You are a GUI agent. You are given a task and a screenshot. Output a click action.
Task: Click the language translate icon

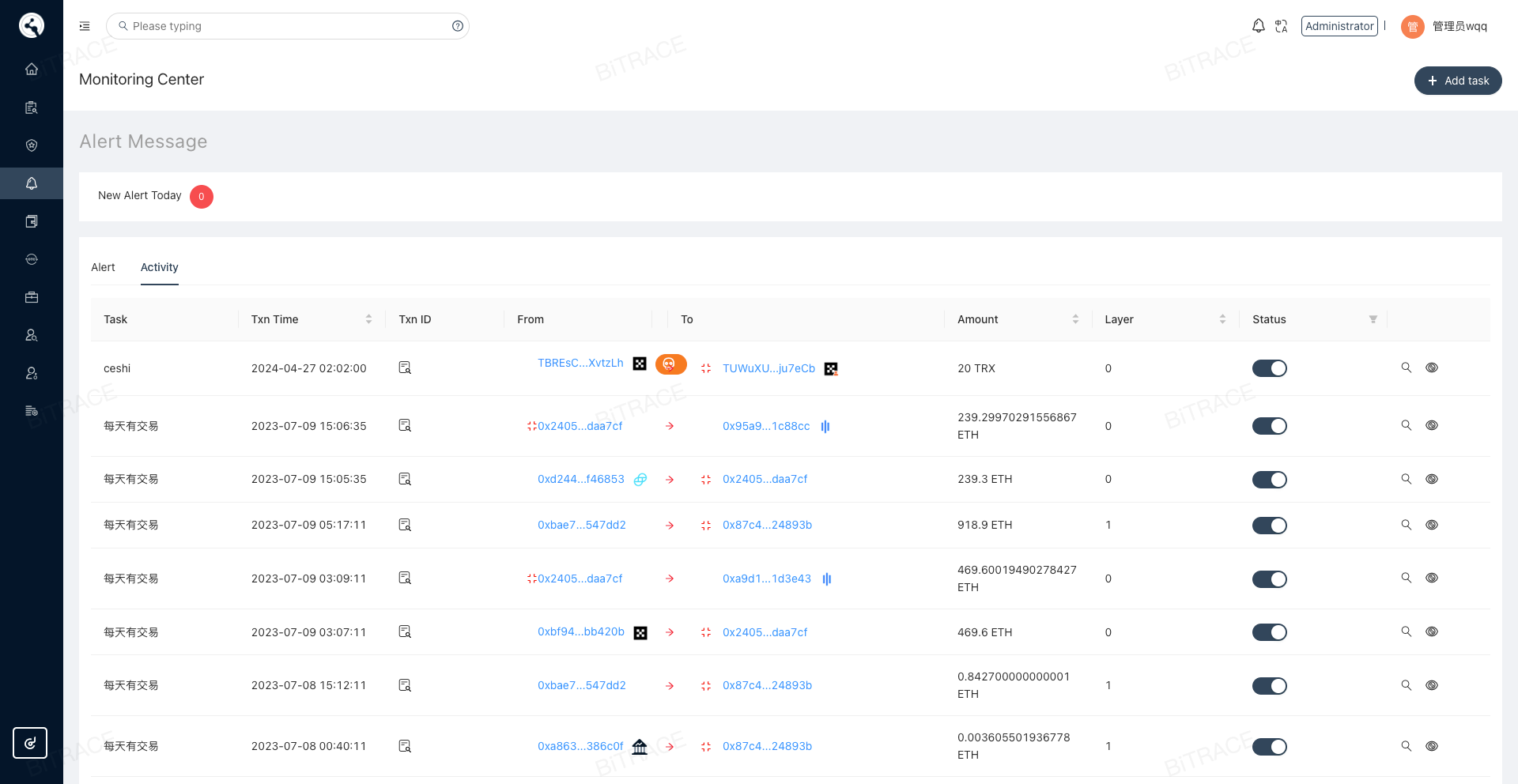click(x=1282, y=26)
